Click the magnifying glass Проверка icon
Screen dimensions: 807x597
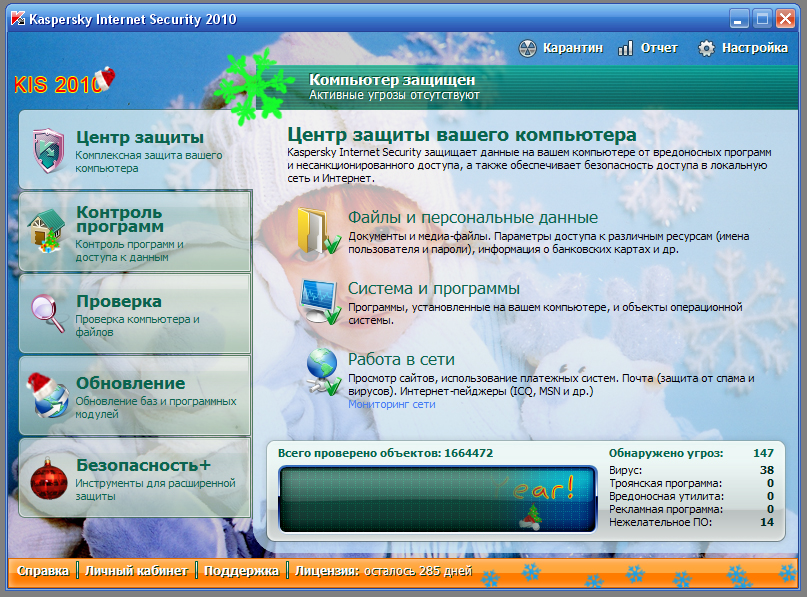point(47,313)
